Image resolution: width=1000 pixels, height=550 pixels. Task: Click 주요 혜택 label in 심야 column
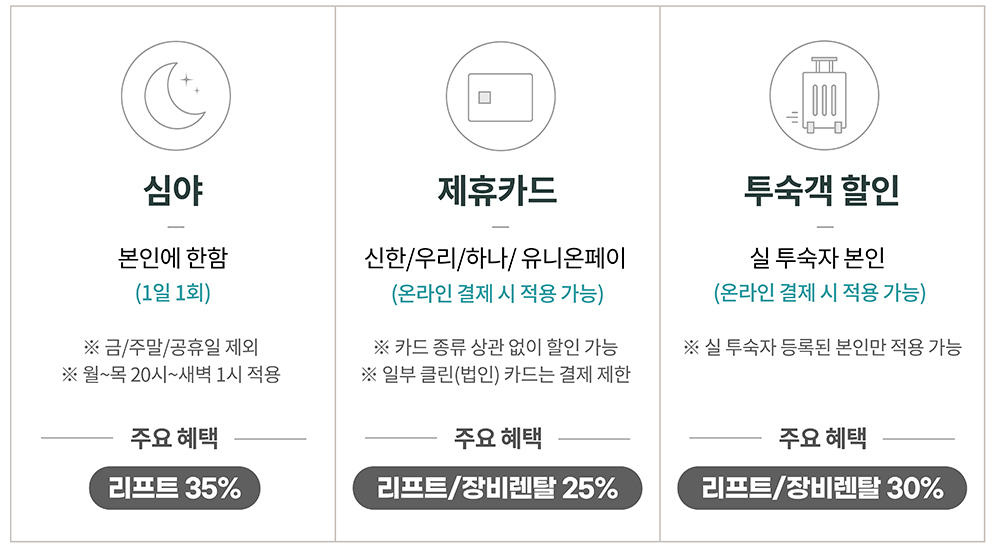pyautogui.click(x=173, y=438)
